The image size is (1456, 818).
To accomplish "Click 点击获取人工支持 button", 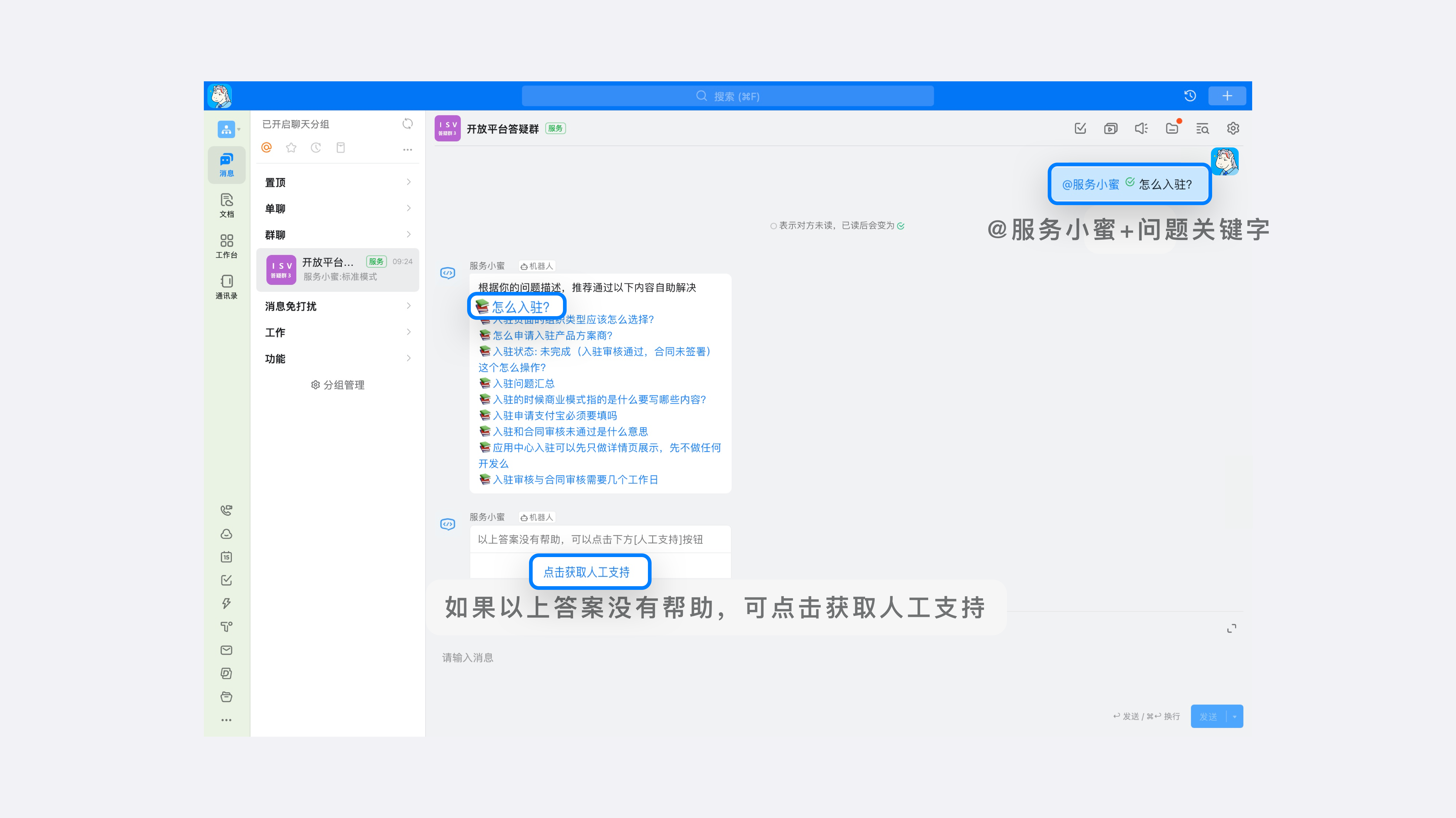I will pos(586,573).
